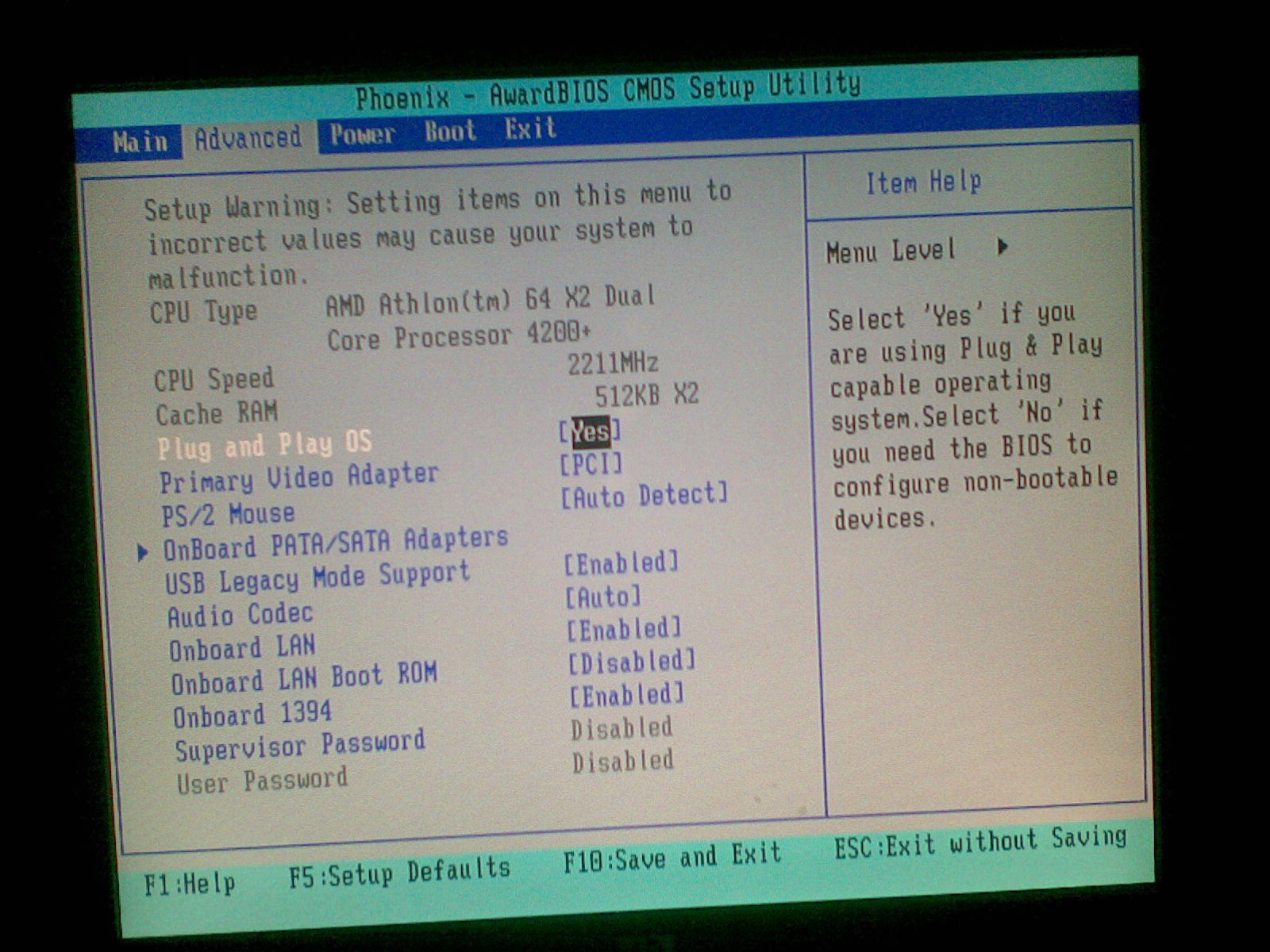Change Plug and Play OS value Yes
The image size is (1270, 952).
click(590, 432)
